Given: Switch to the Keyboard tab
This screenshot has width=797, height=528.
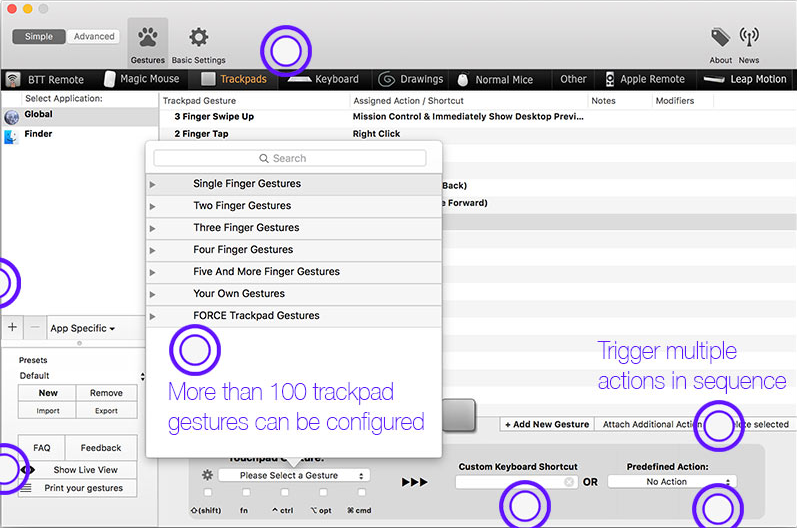Looking at the screenshot, I should 324,79.
